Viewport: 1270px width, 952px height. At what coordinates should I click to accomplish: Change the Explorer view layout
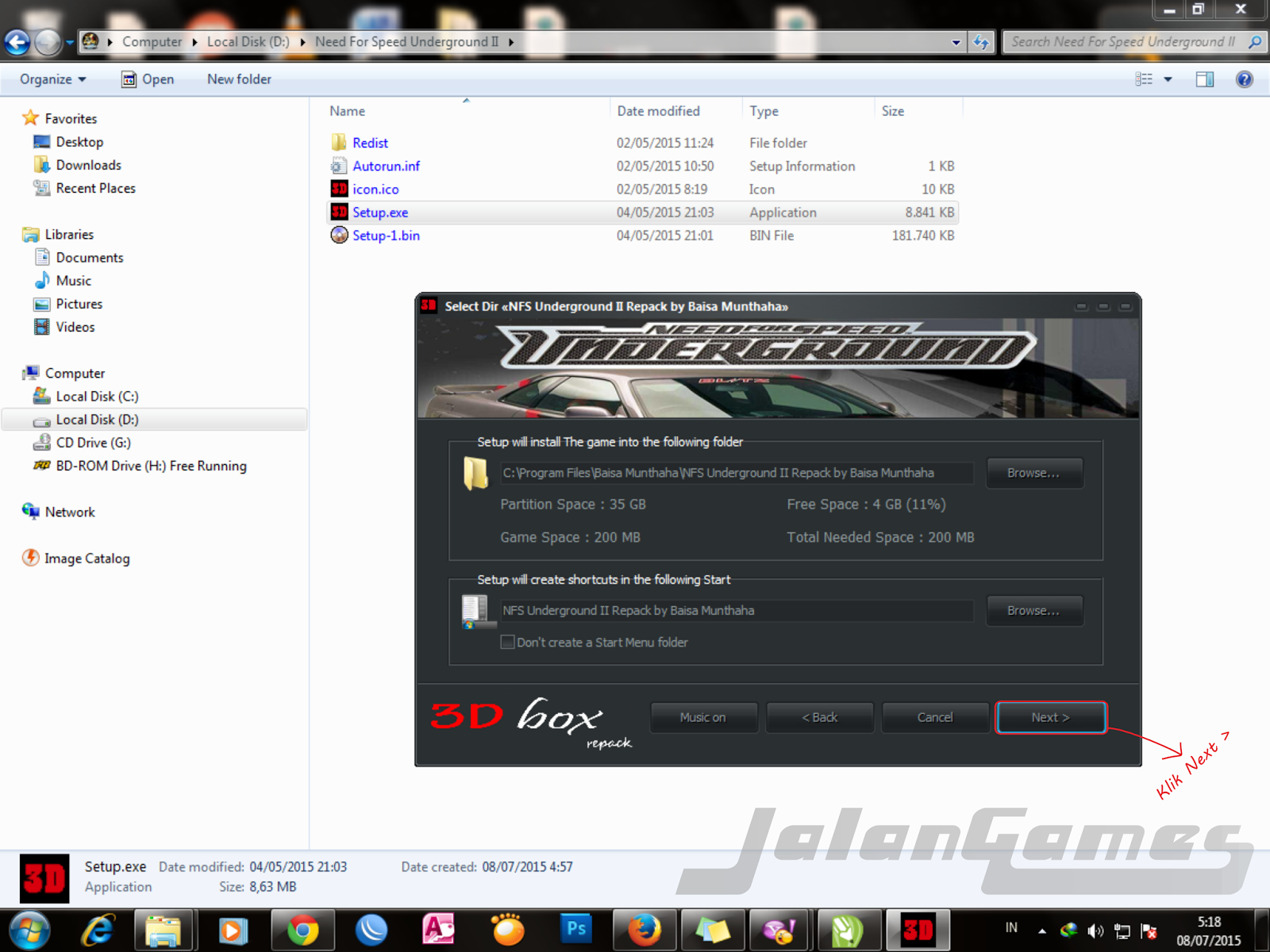(1144, 79)
